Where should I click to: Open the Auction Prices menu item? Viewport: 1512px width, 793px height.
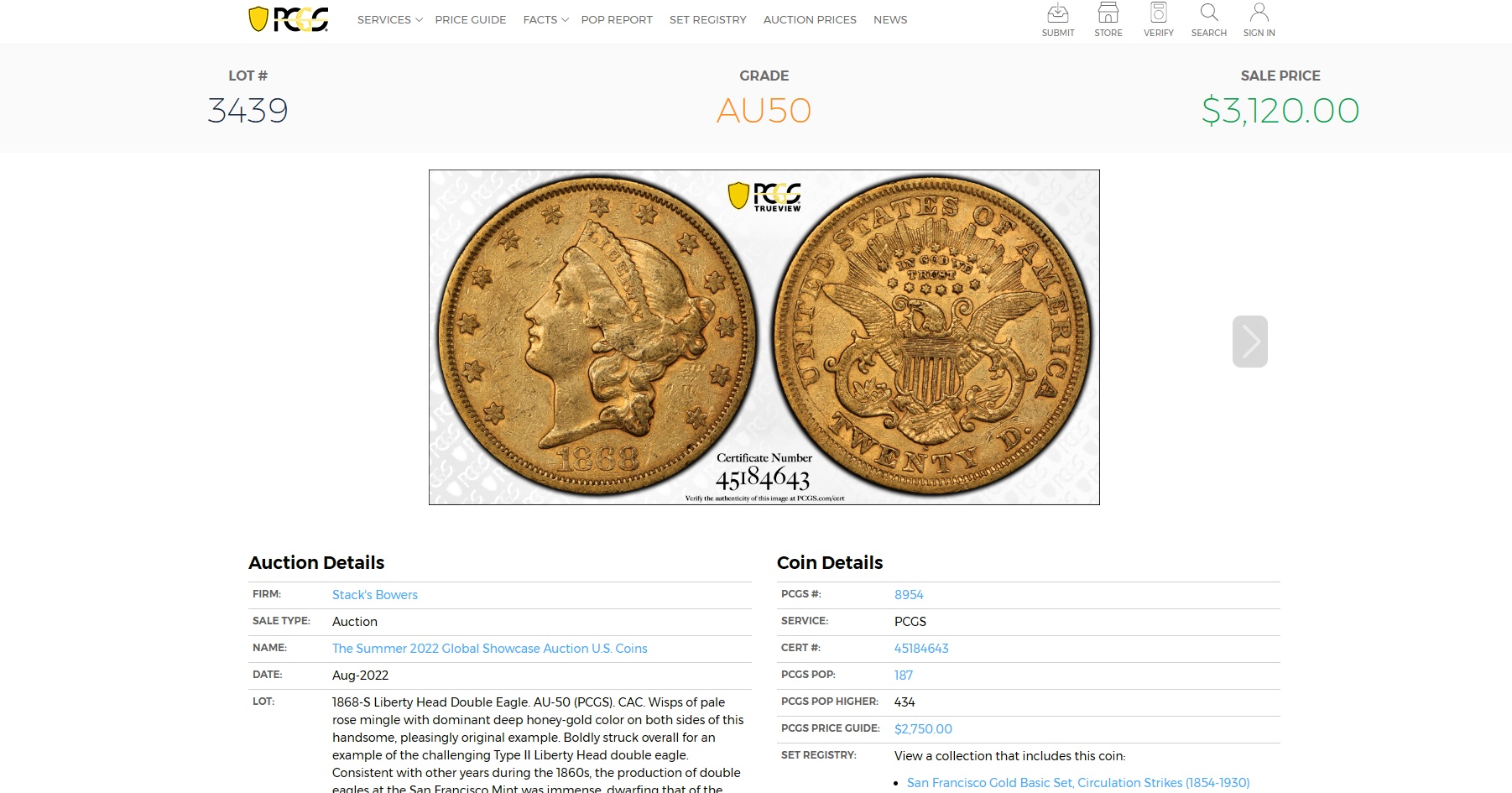tap(810, 19)
